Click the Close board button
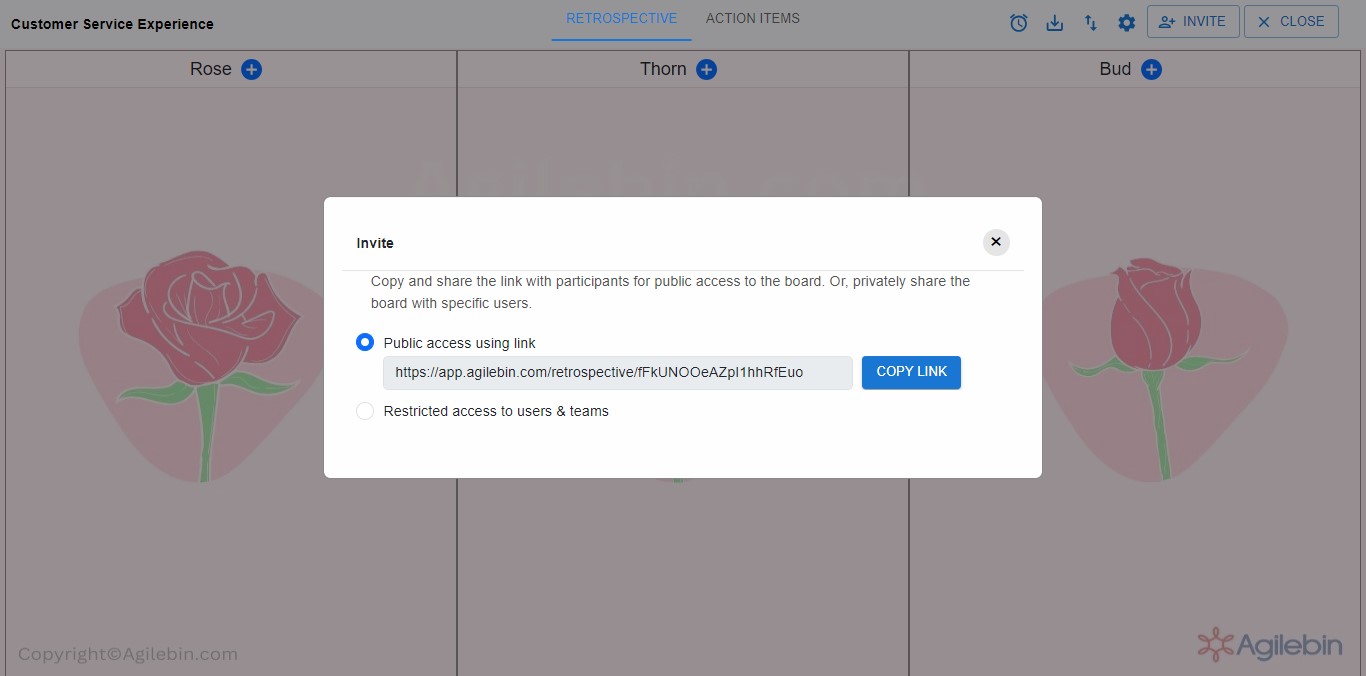The width and height of the screenshot is (1366, 676). pos(1290,21)
